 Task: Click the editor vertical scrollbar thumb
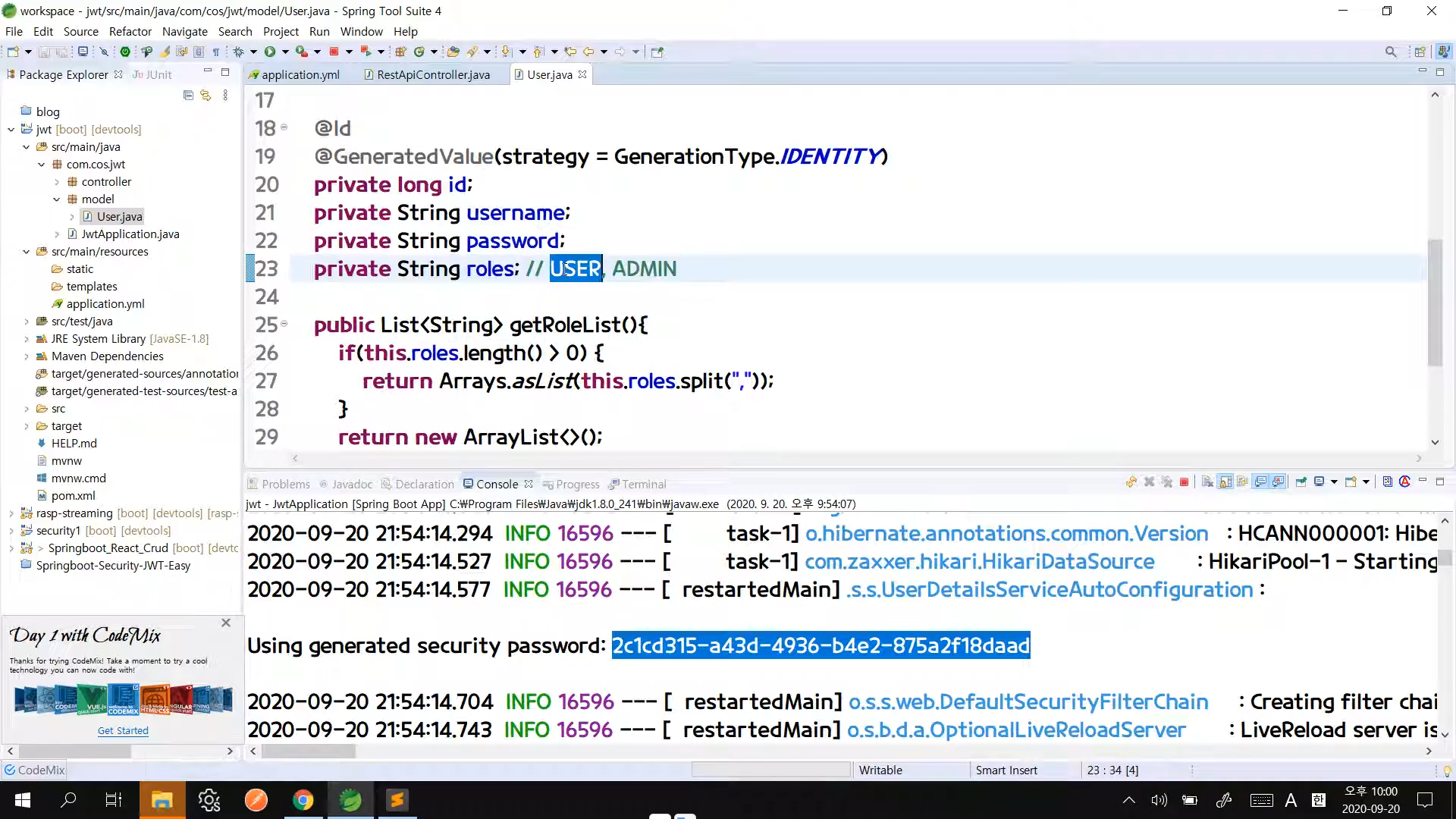pyautogui.click(x=1434, y=302)
